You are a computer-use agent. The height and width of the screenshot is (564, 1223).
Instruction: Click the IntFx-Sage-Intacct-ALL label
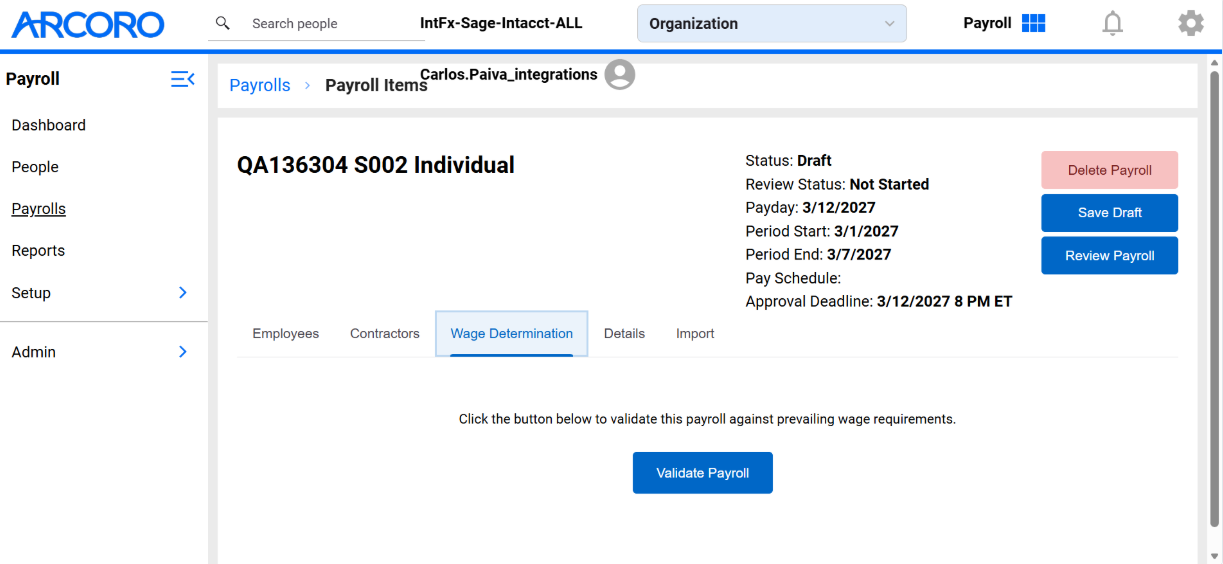[x=501, y=23]
